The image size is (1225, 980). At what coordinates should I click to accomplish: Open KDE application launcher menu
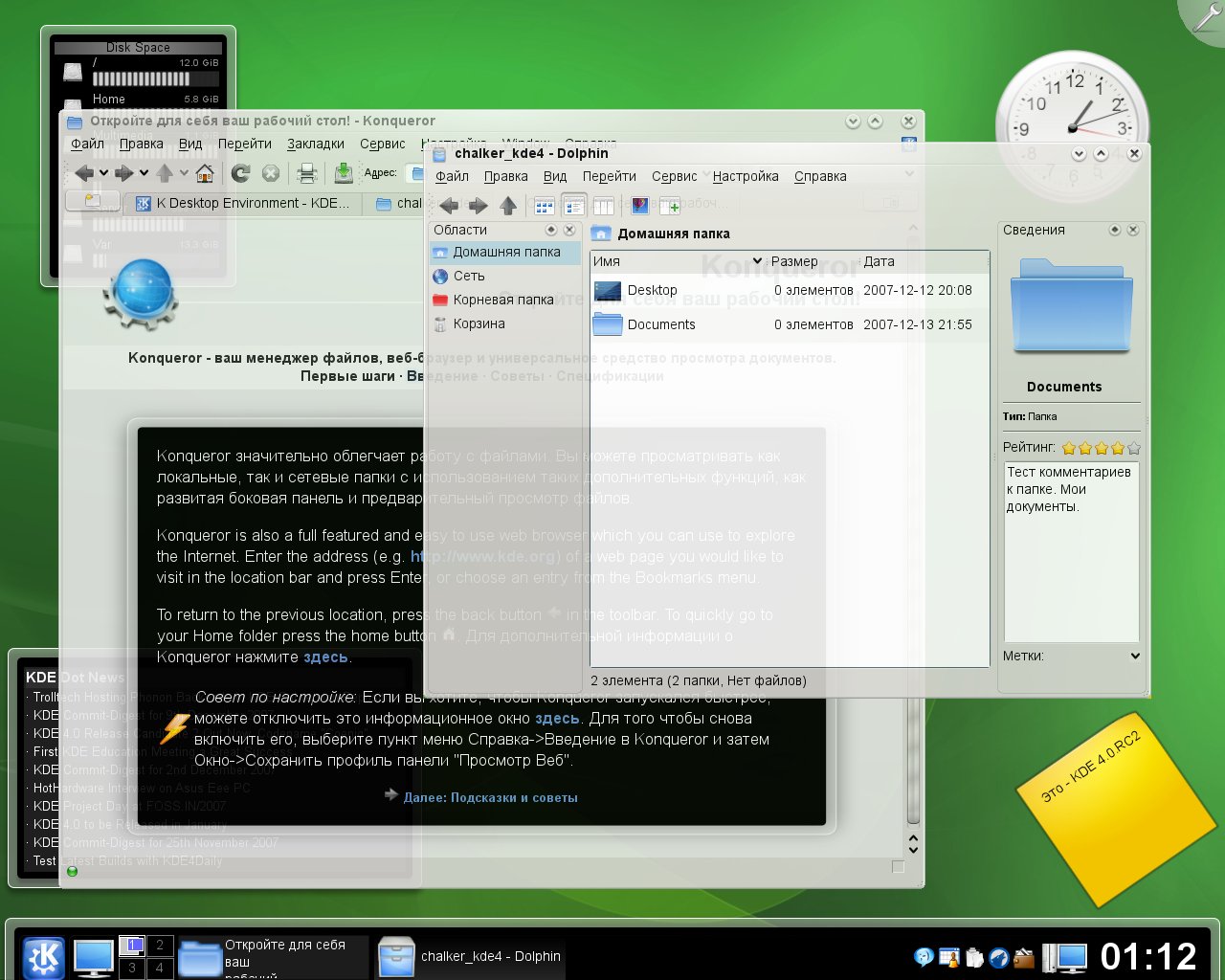pos(44,957)
